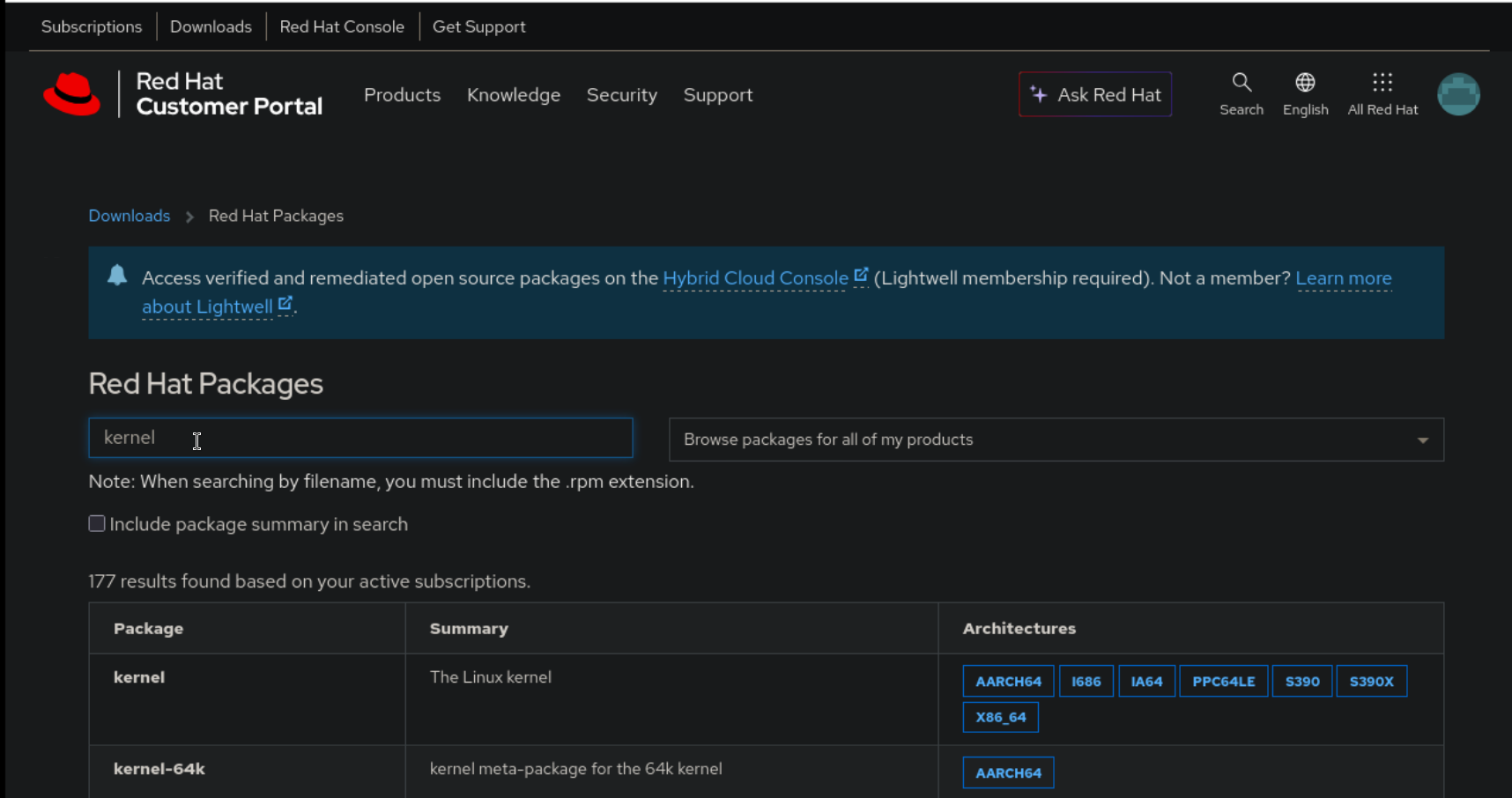Click the kernel-64k meta-package summary text
1512x798 pixels.
pos(576,769)
